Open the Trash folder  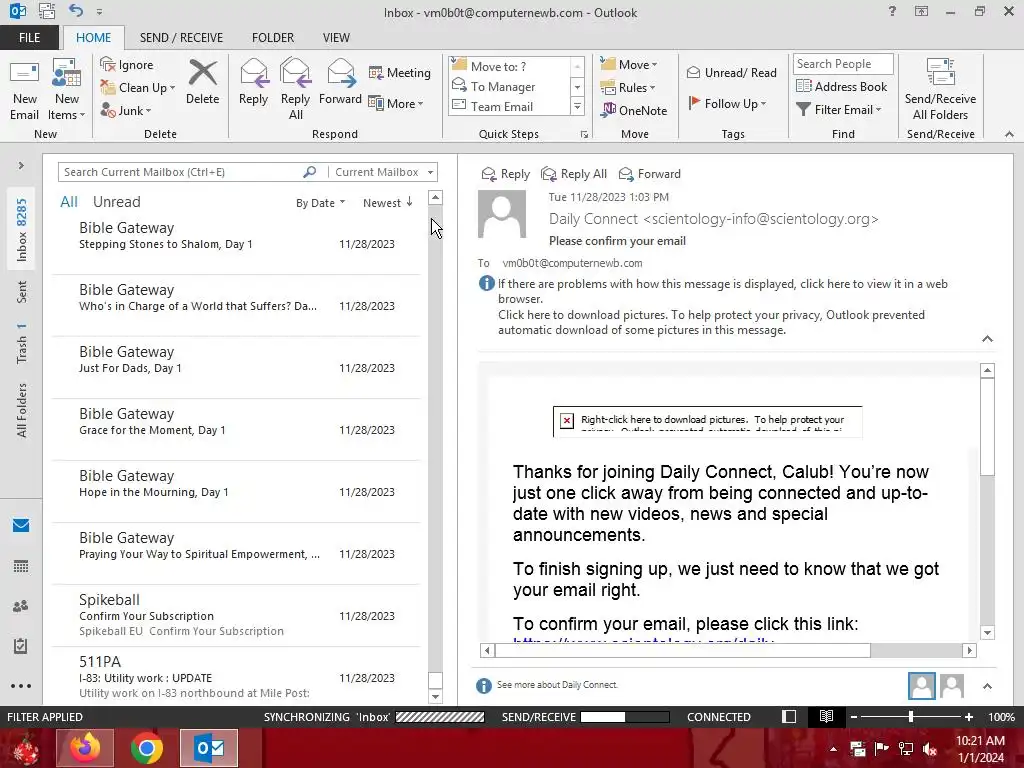[22, 344]
